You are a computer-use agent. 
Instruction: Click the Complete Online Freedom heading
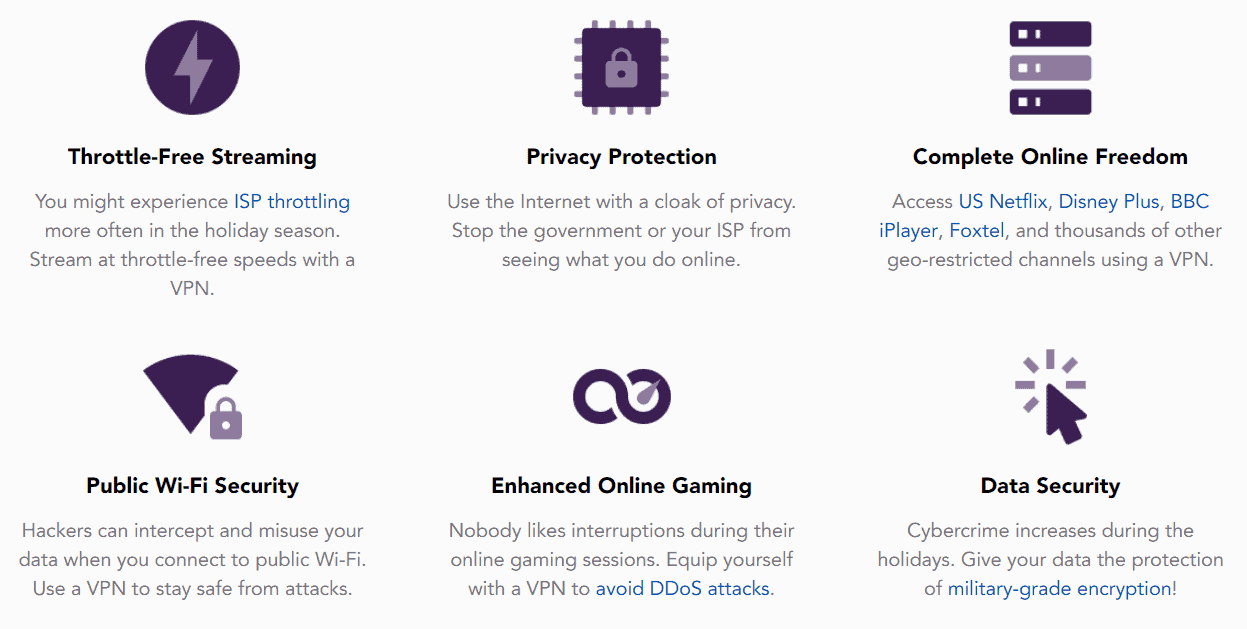tap(1049, 156)
